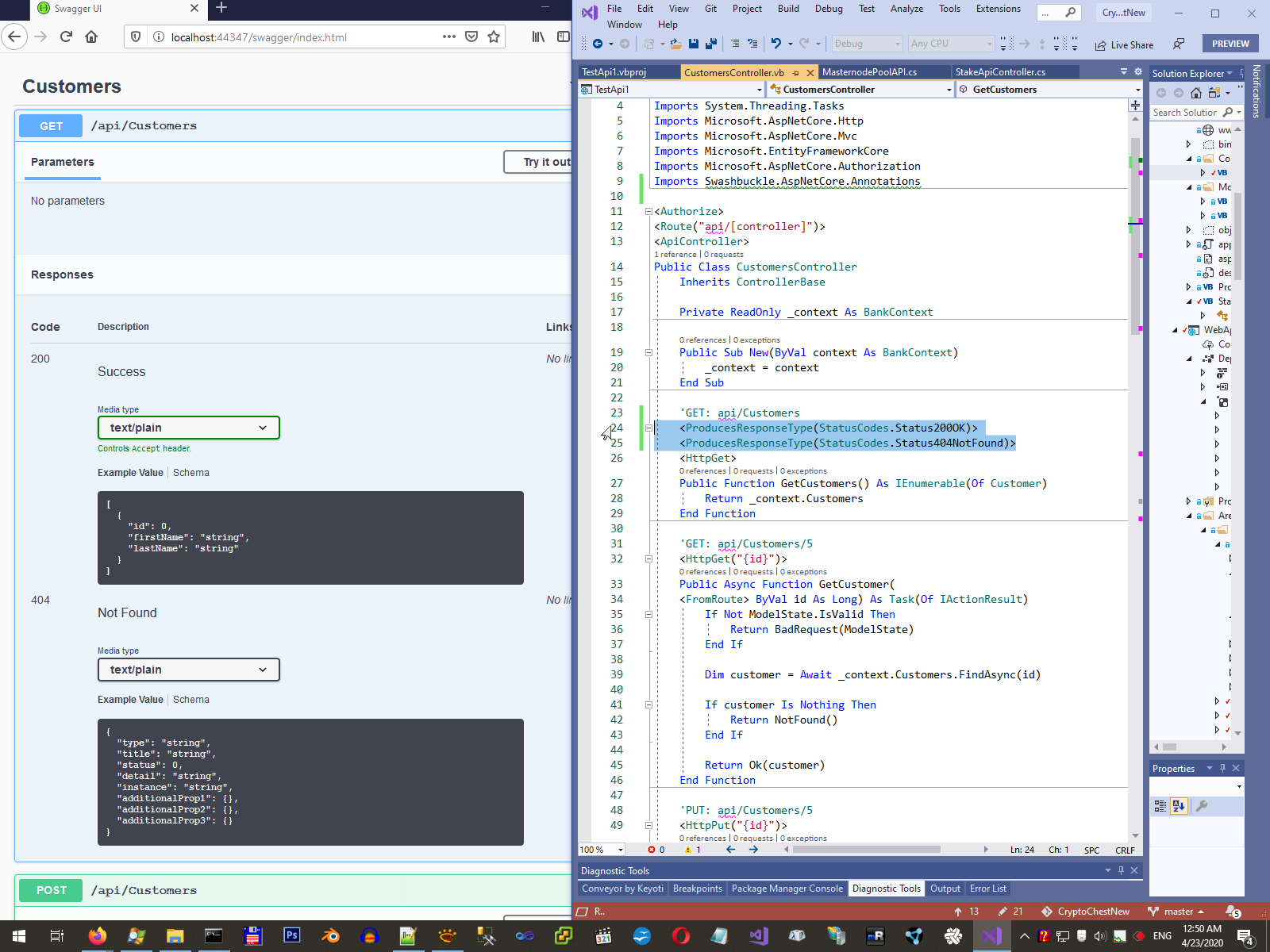Reload the Swagger page in Firefox

click(x=66, y=36)
